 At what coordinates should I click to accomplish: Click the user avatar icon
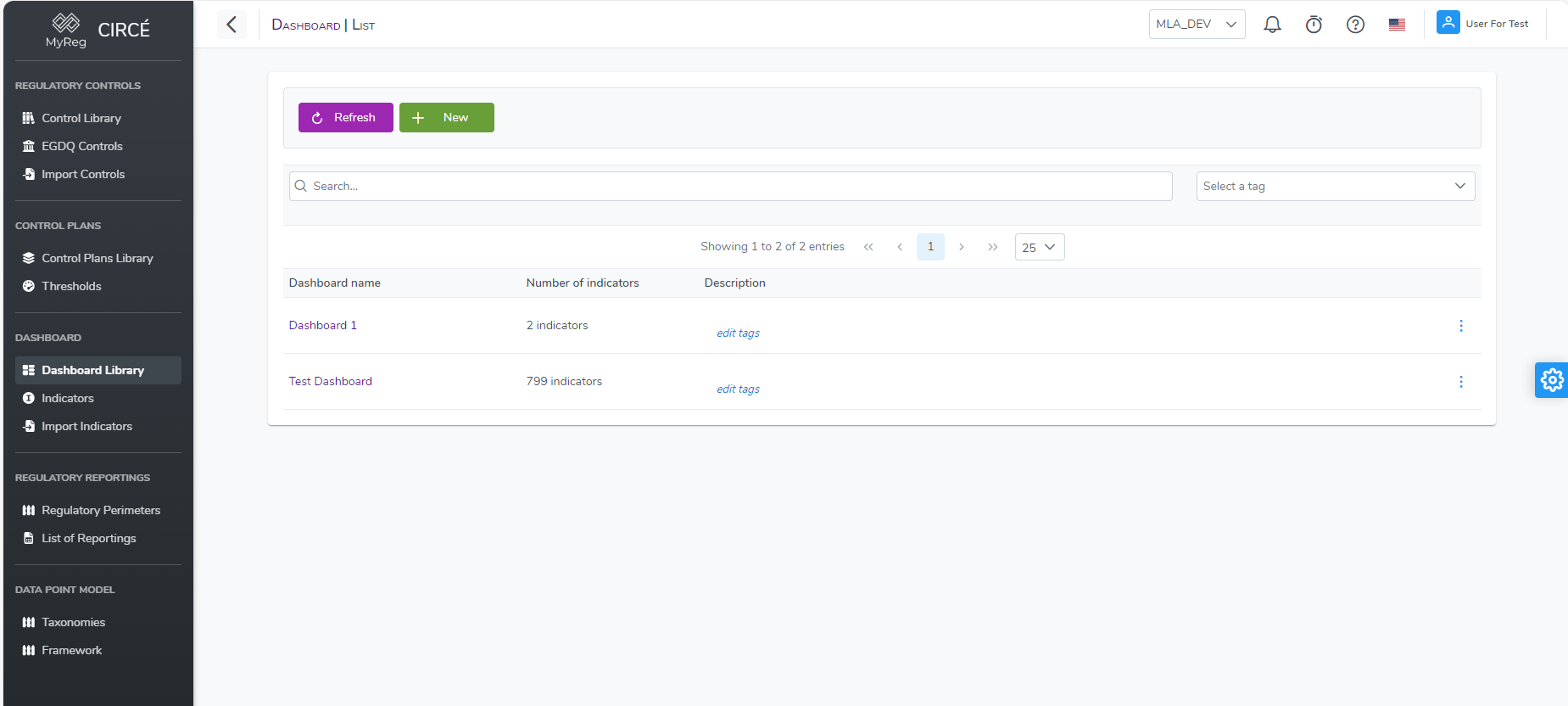pos(1448,22)
